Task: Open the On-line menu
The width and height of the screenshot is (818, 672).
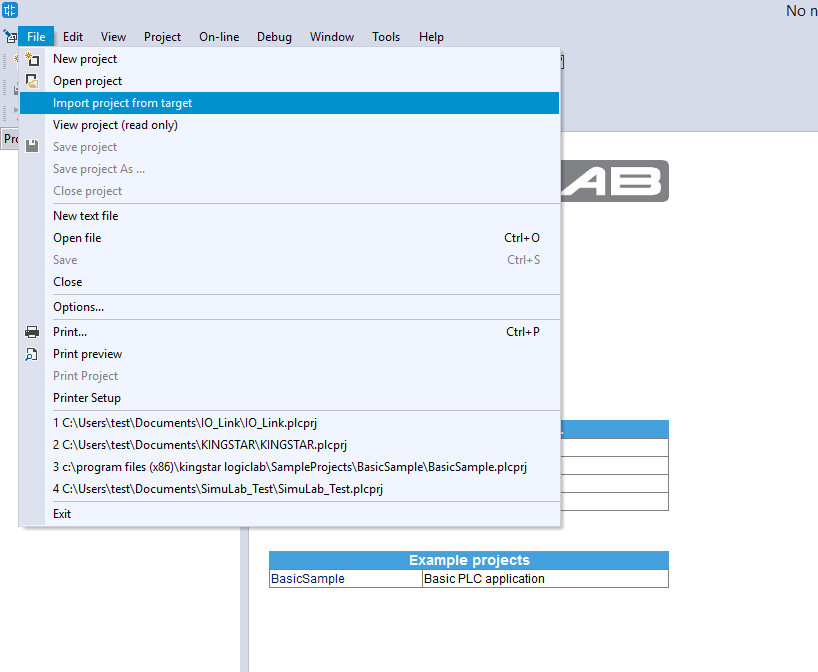Action: click(x=219, y=37)
